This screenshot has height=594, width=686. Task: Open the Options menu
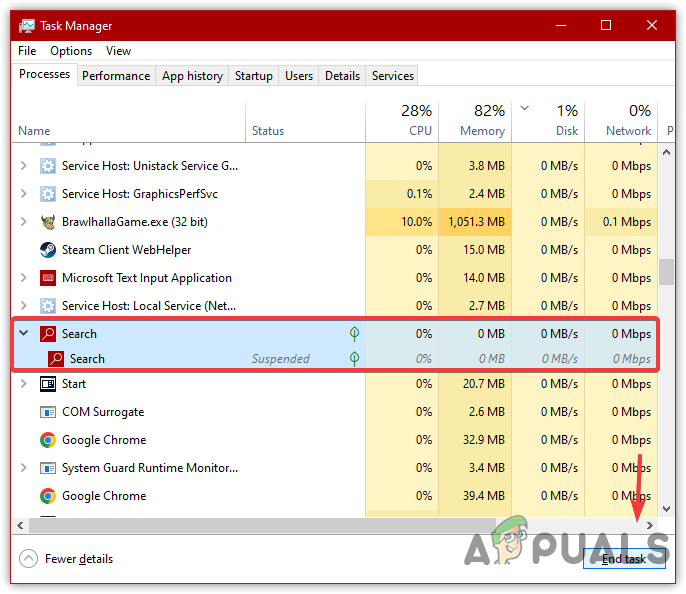[x=71, y=51]
